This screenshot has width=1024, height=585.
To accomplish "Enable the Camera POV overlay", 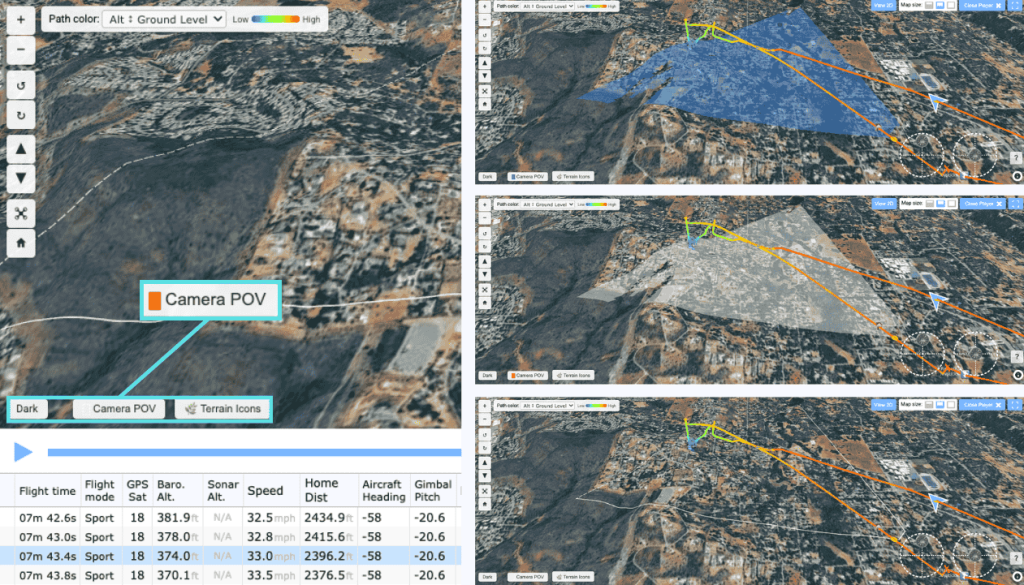I will (120, 409).
